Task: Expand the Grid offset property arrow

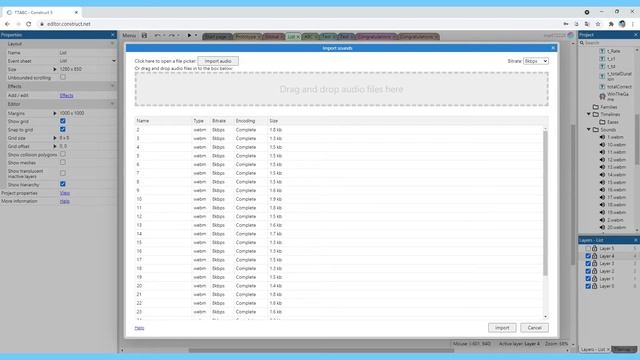Action: point(55,146)
